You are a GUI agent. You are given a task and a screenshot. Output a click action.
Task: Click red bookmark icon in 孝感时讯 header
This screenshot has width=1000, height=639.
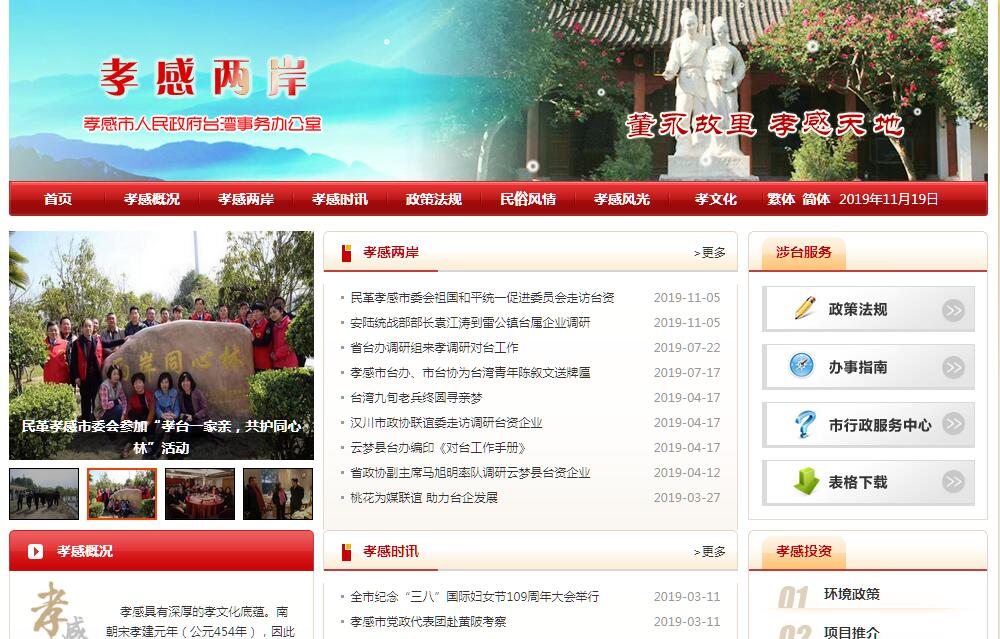point(346,552)
